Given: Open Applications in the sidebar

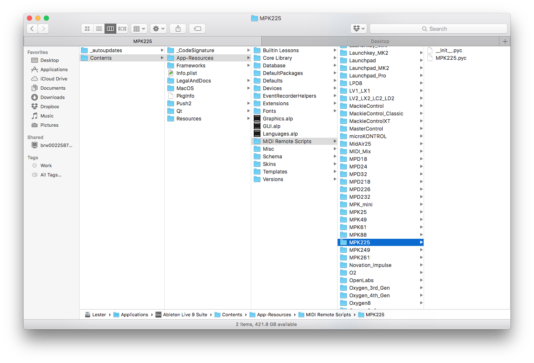Looking at the screenshot, I should pyautogui.click(x=54, y=69).
